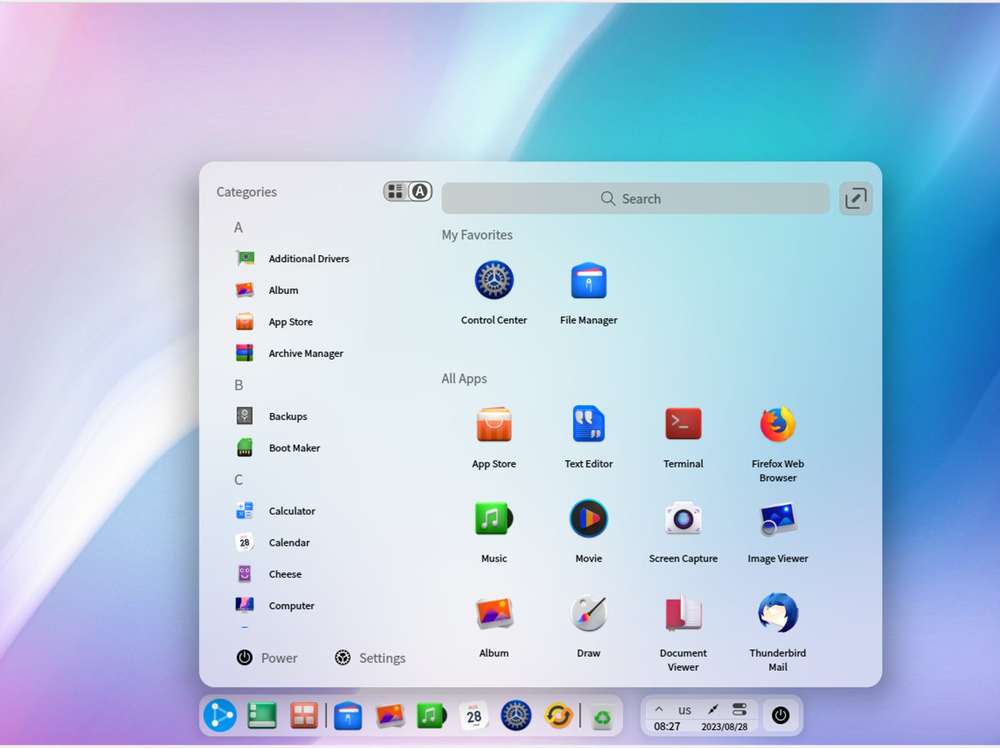The width and height of the screenshot is (1000, 748).
Task: Open the Text Editor app
Action: pos(588,425)
